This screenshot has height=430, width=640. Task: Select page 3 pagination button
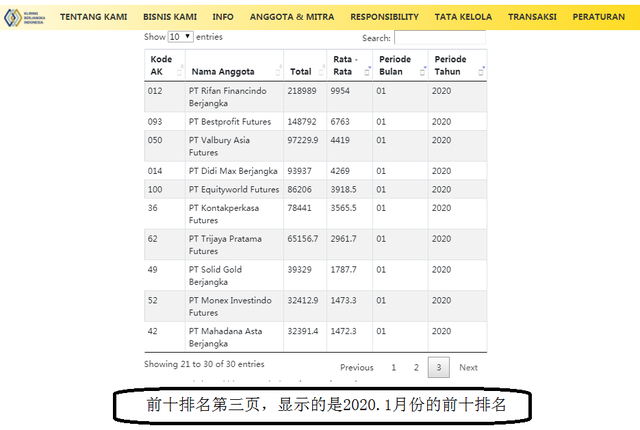click(439, 368)
